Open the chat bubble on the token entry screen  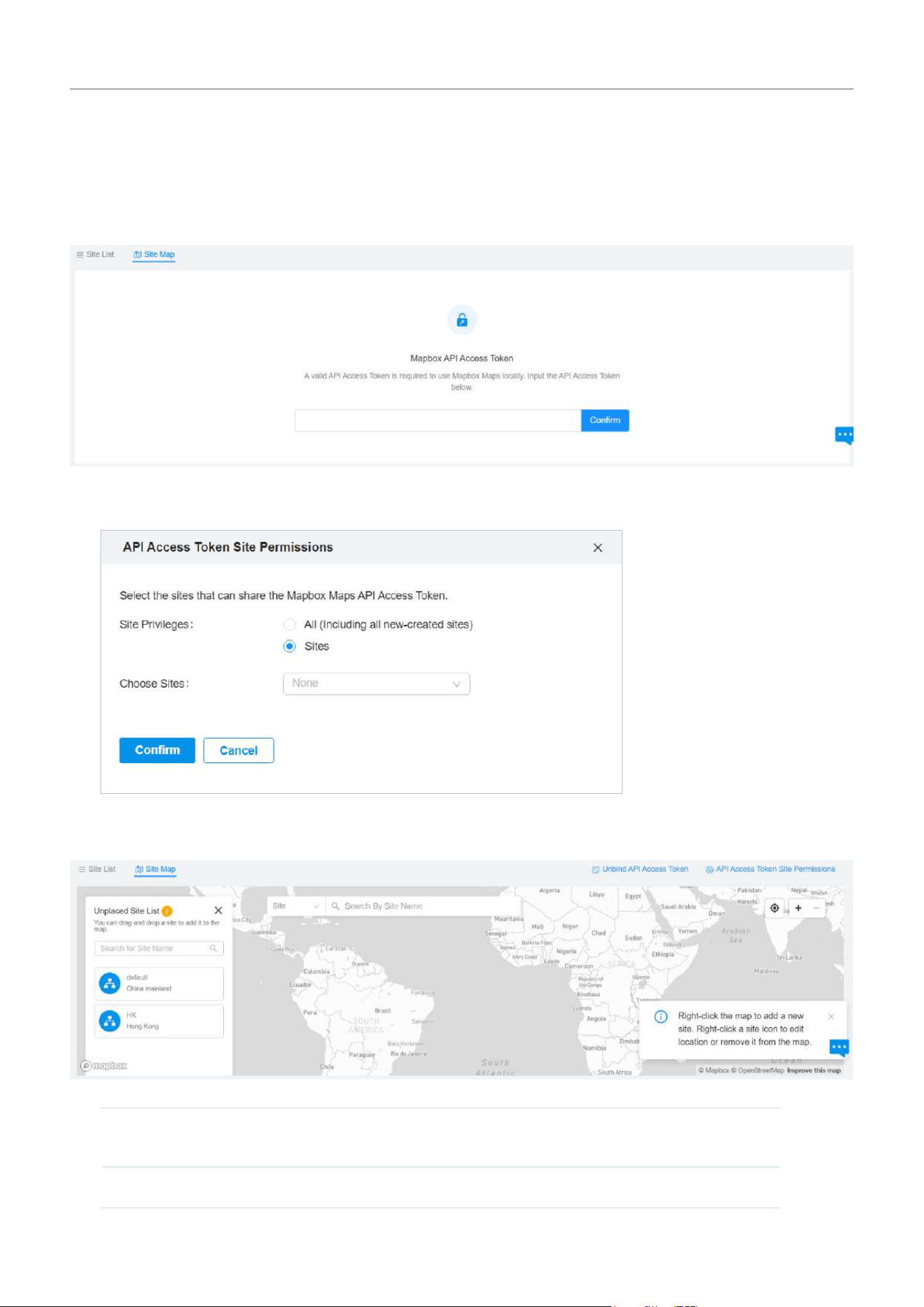coord(844,436)
